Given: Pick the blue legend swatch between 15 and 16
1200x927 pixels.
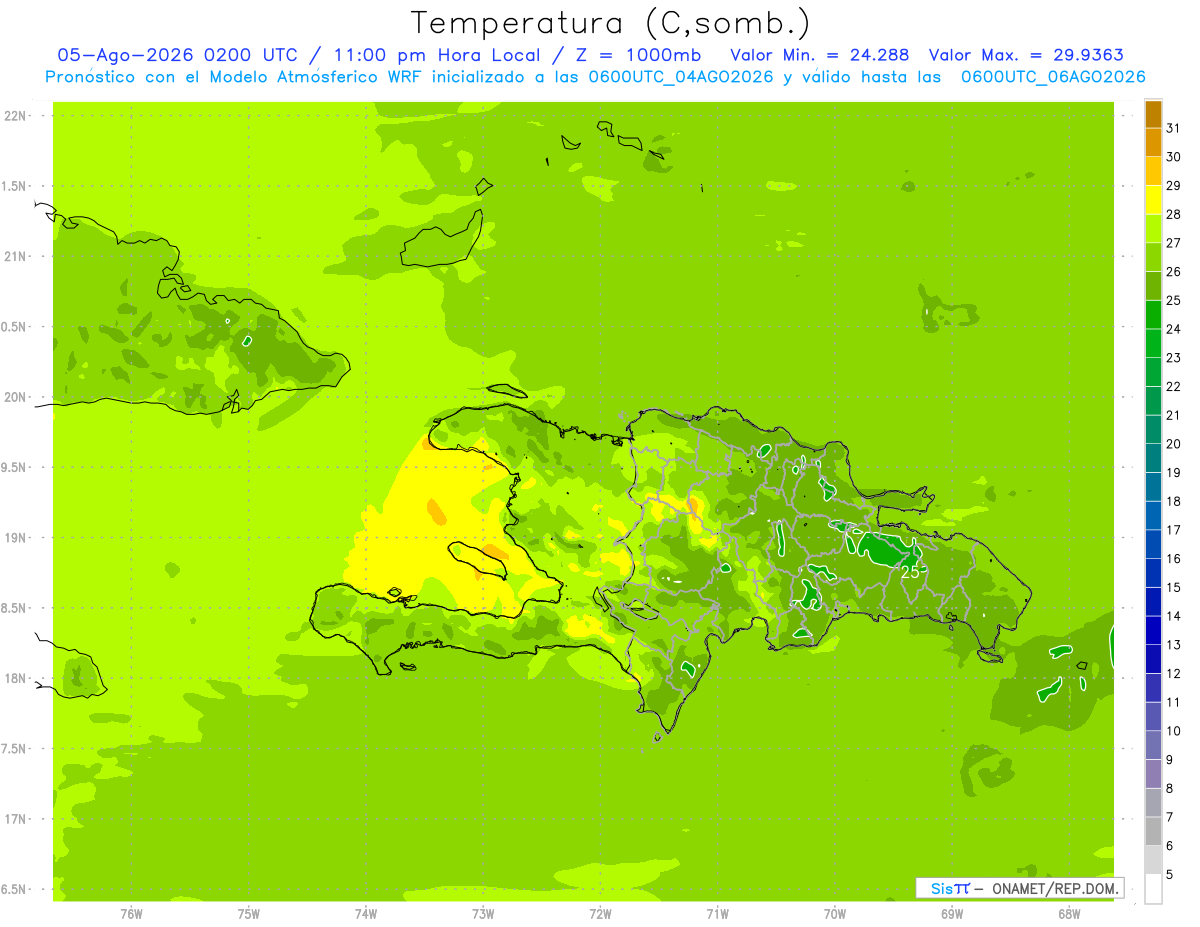Looking at the screenshot, I should (x=1153, y=573).
